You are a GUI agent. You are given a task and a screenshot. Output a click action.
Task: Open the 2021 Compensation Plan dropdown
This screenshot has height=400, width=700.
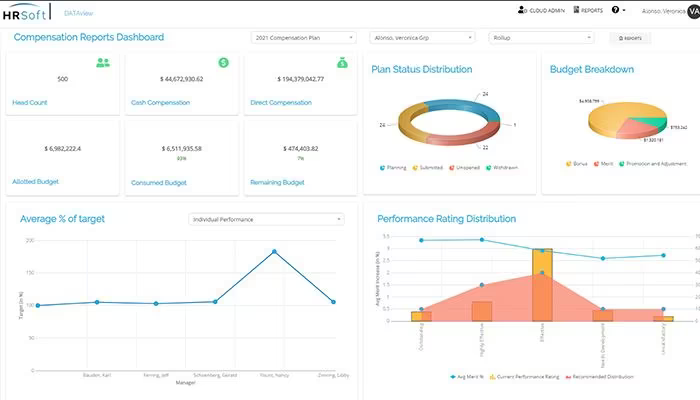pos(304,38)
